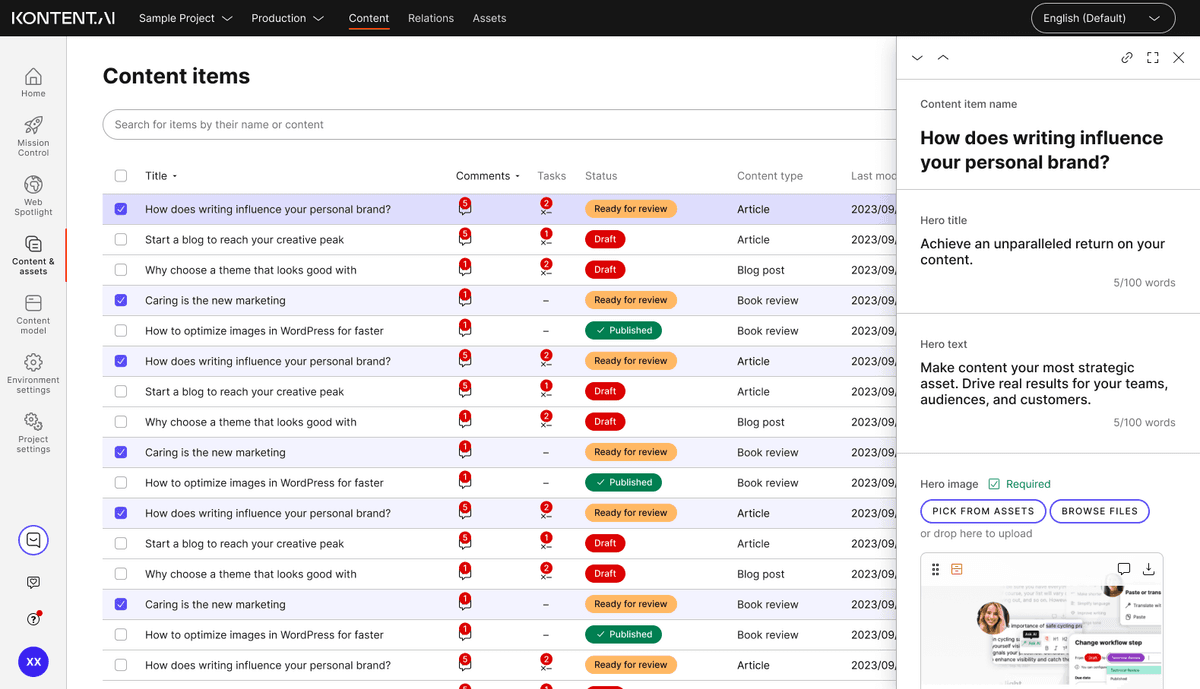Open the help question mark icon
Screen dimensions: 1200x689
click(x=33, y=619)
